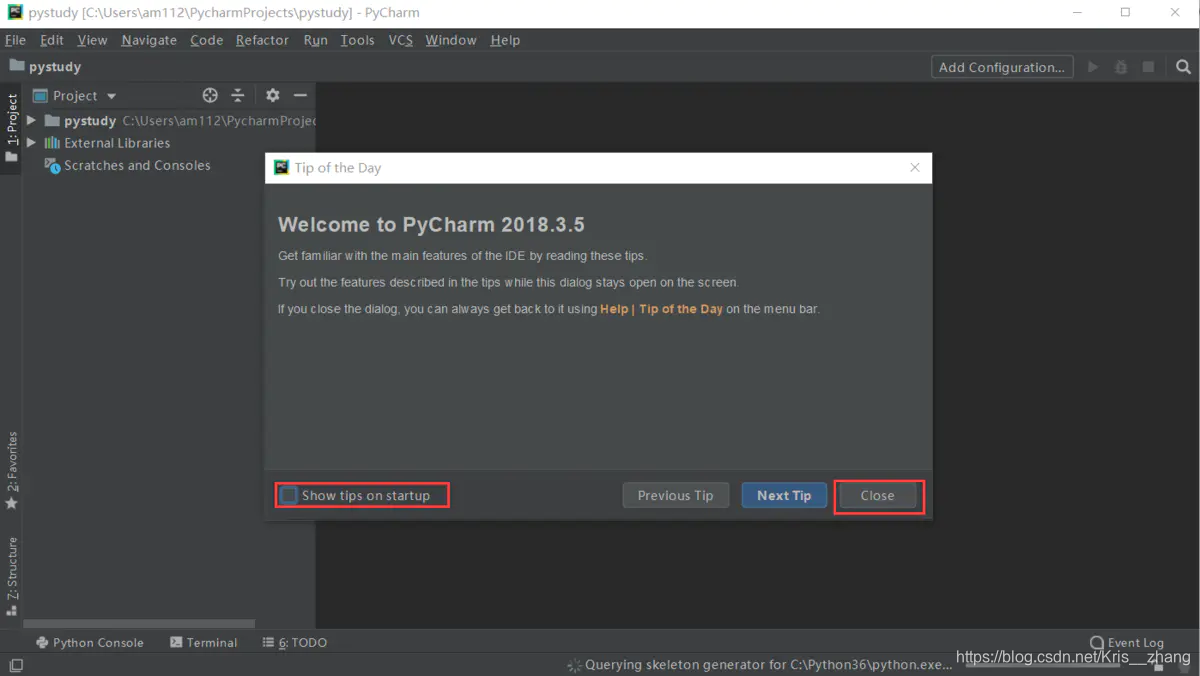Viewport: 1200px width, 676px height.
Task: Open the Window menu
Action: pyautogui.click(x=451, y=40)
